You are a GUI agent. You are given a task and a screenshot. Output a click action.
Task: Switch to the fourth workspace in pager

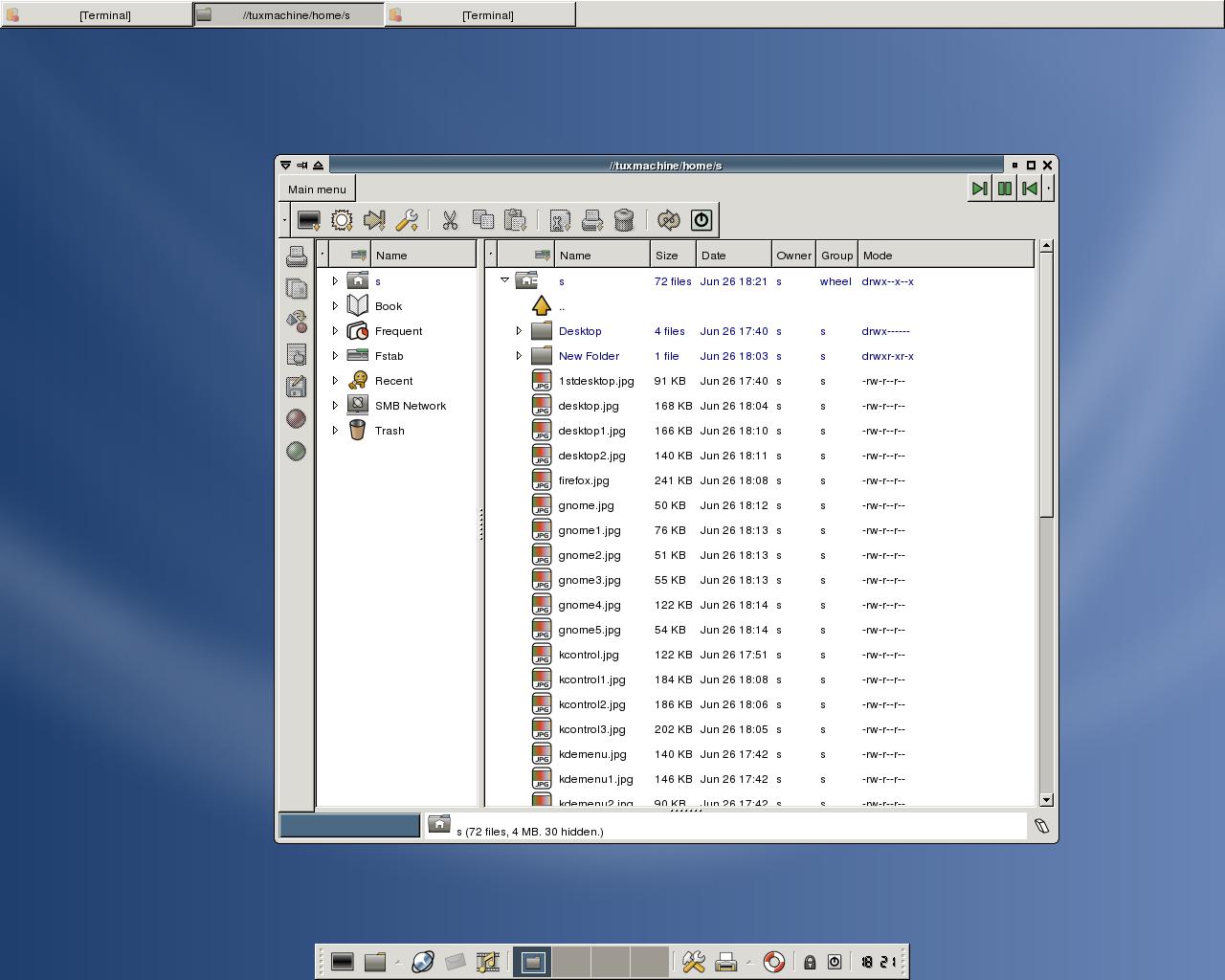[650, 962]
